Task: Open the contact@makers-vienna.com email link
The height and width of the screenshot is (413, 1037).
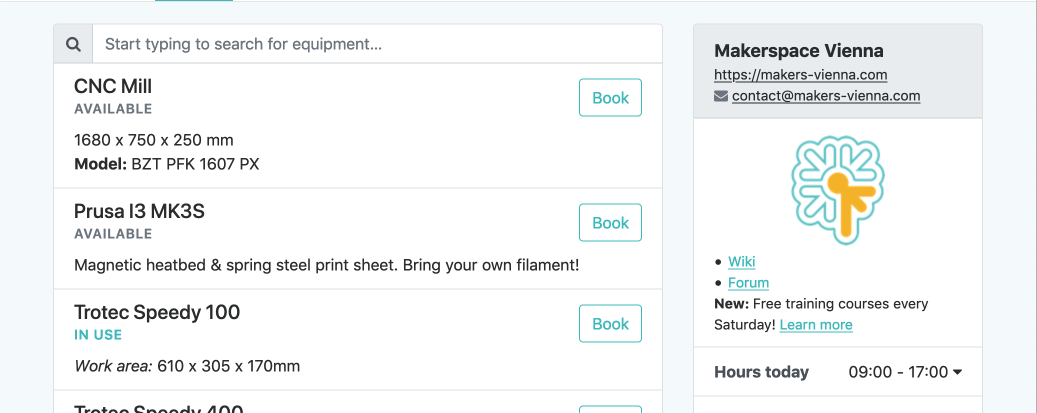Action: point(826,96)
